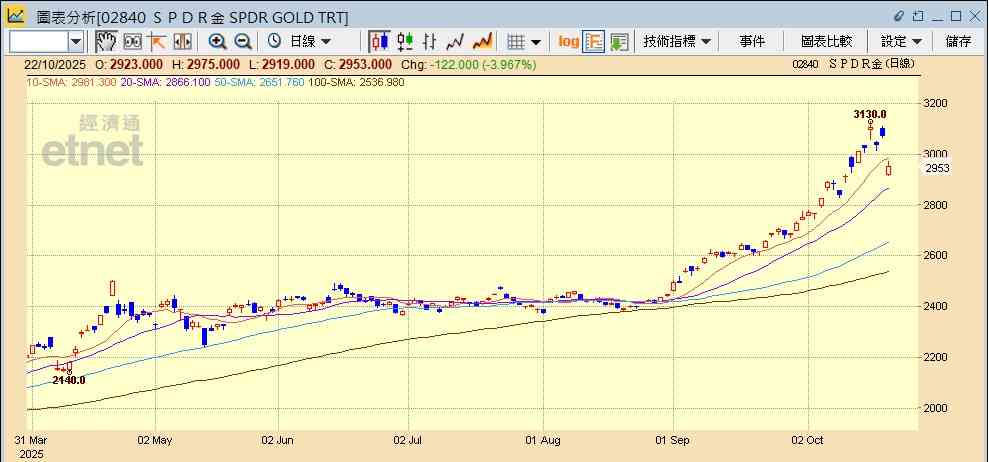
Task: Switch to OHLC bar chart type
Action: [430, 41]
